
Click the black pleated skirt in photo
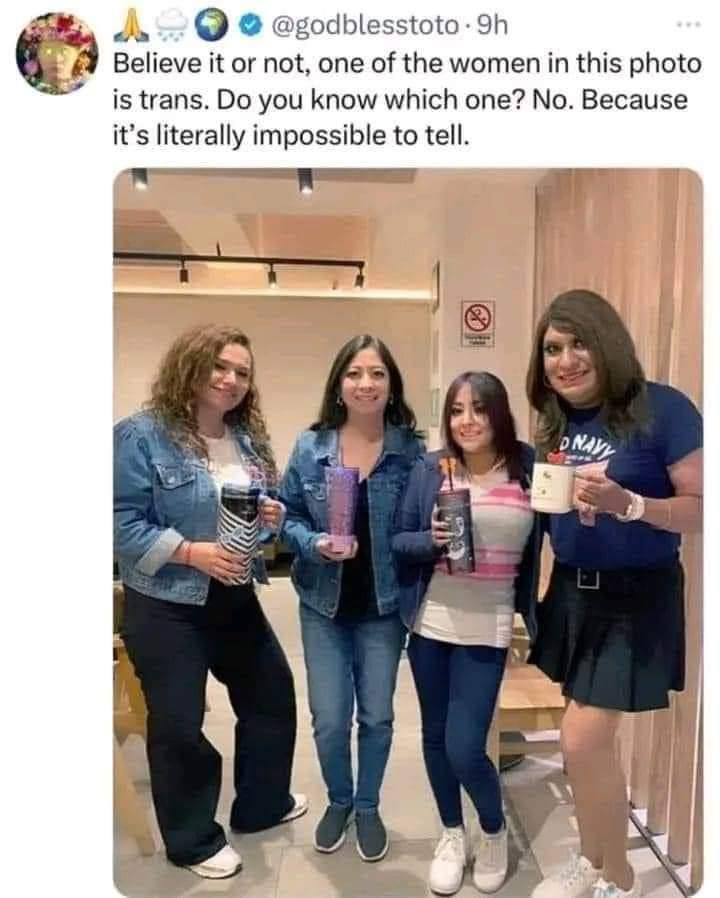[611, 635]
